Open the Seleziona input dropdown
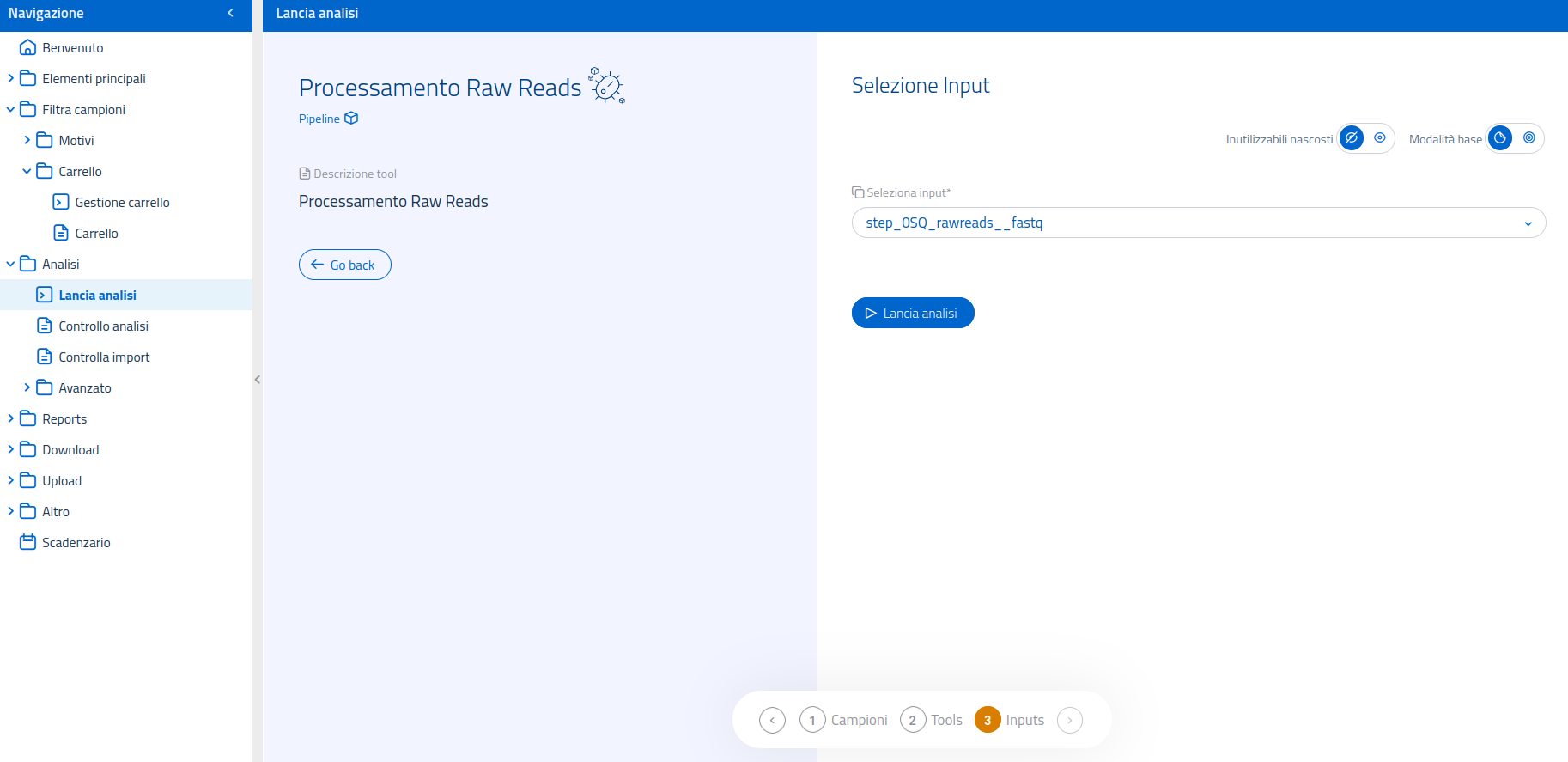This screenshot has height=762, width=1568. (1198, 223)
